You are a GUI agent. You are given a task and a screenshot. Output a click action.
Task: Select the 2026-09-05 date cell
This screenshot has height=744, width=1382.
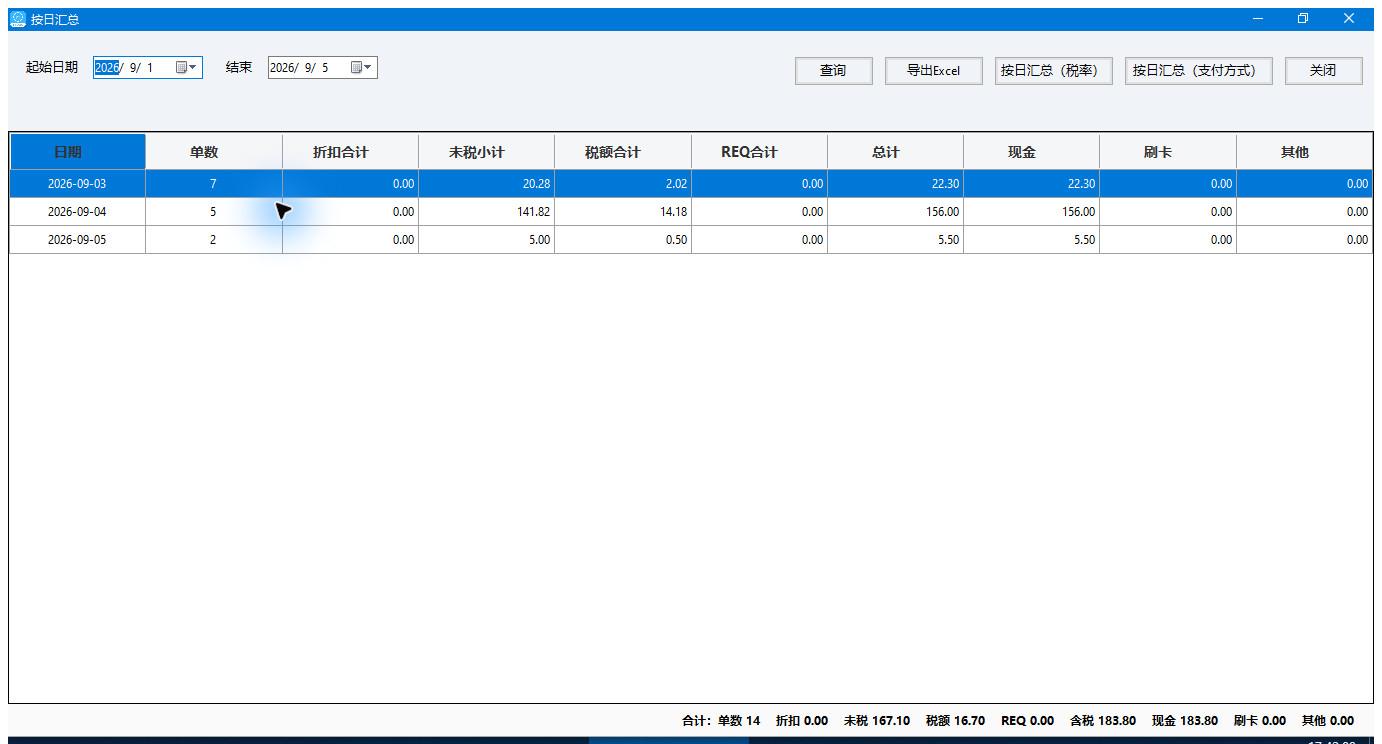[x=78, y=240]
